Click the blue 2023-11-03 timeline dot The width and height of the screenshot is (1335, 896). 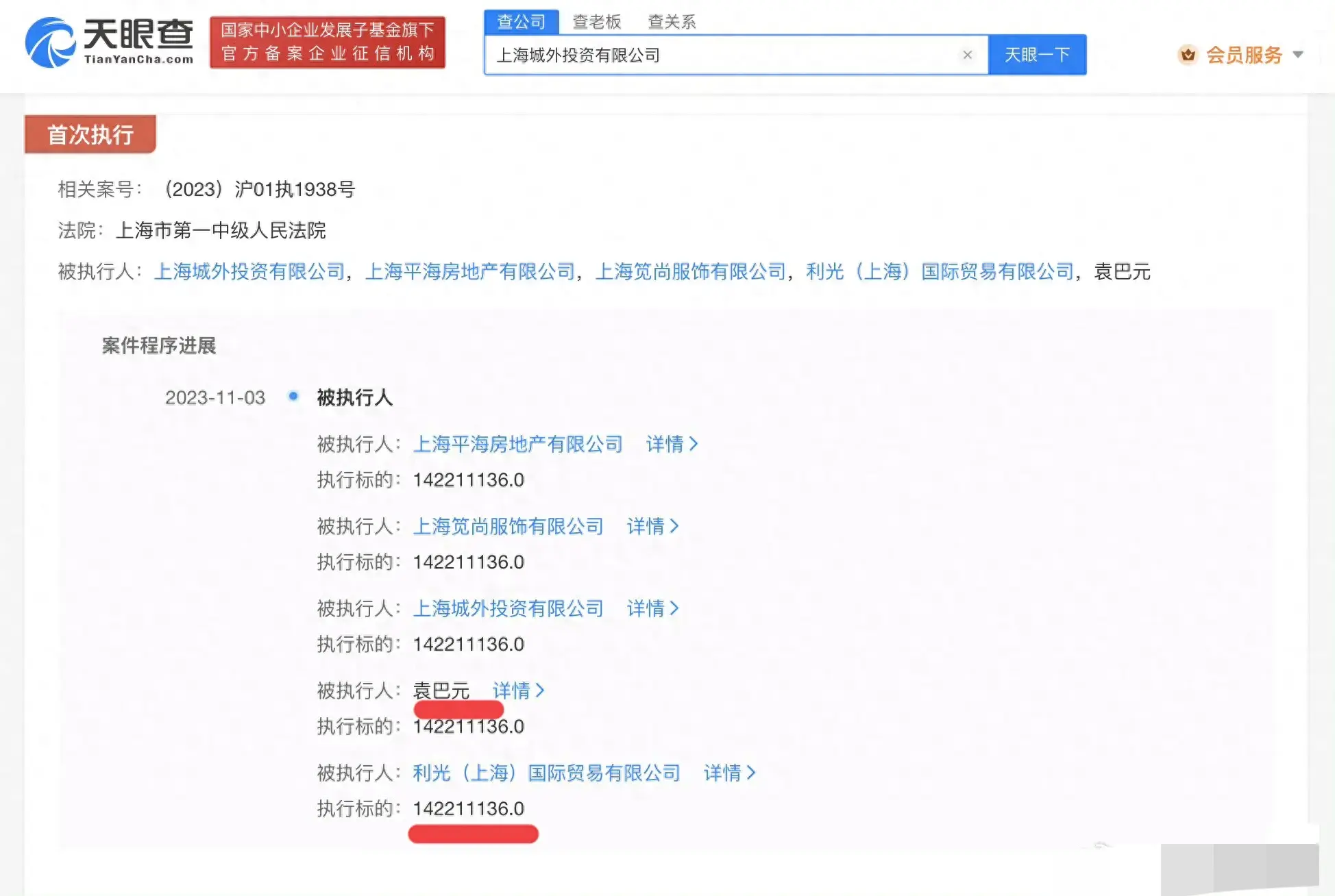pos(293,396)
